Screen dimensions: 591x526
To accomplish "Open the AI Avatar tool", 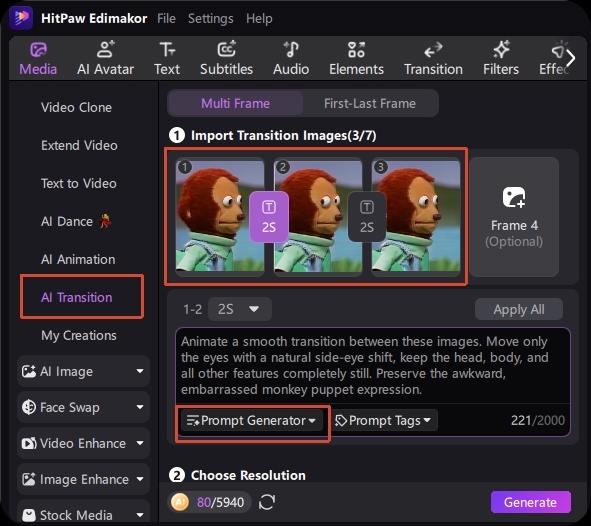I will pos(105,59).
